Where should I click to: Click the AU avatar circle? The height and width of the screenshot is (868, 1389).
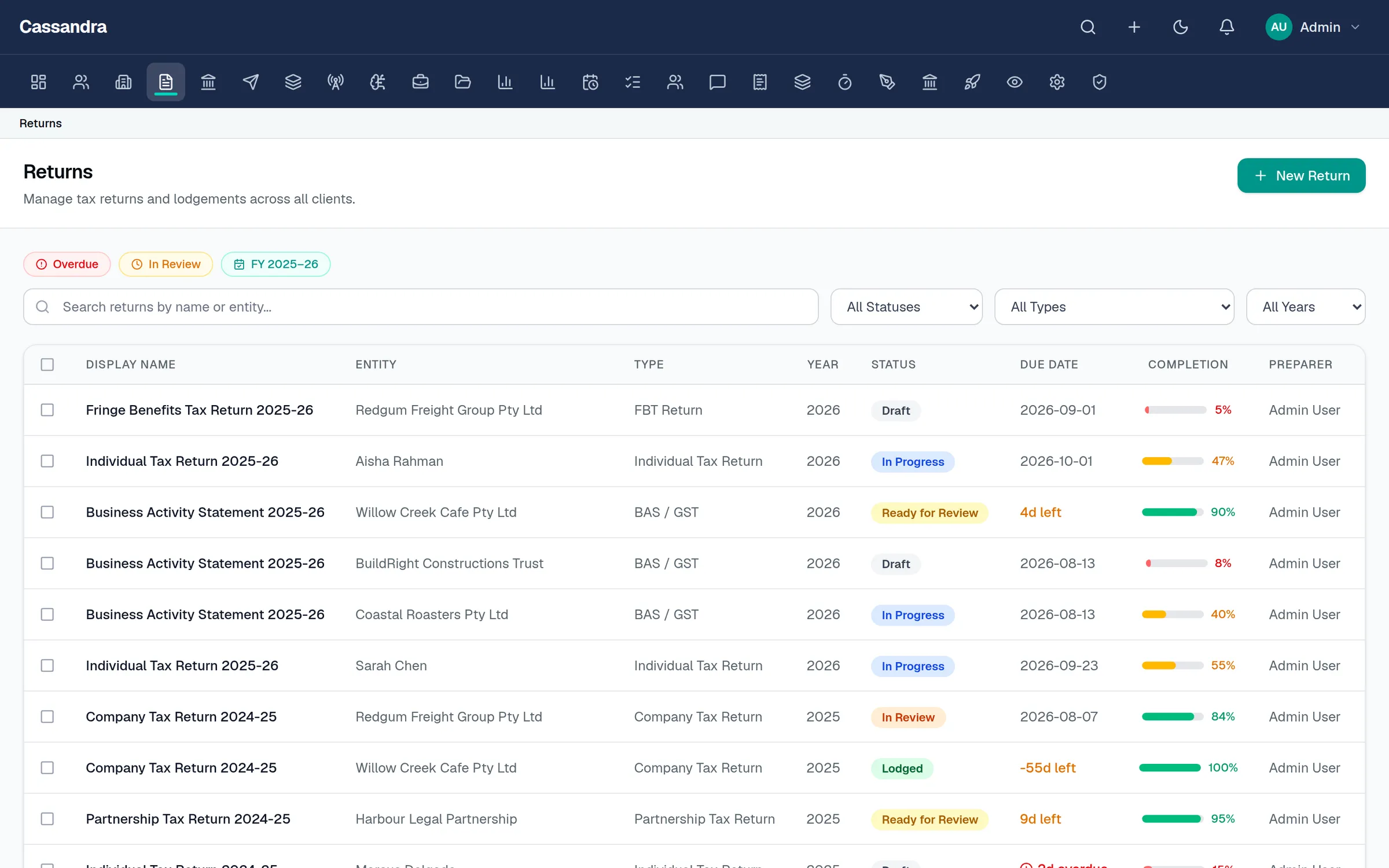tap(1279, 27)
